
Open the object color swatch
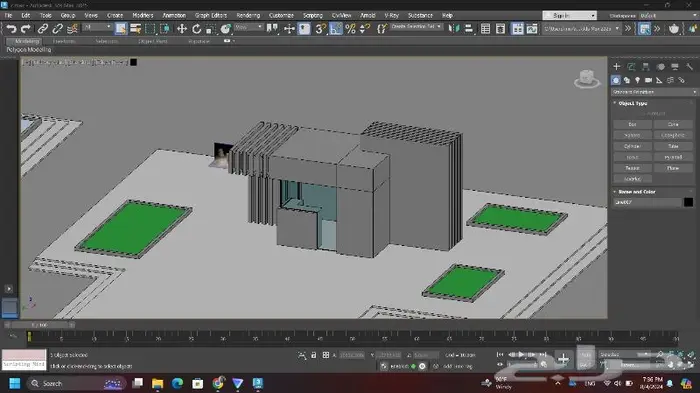(x=688, y=202)
